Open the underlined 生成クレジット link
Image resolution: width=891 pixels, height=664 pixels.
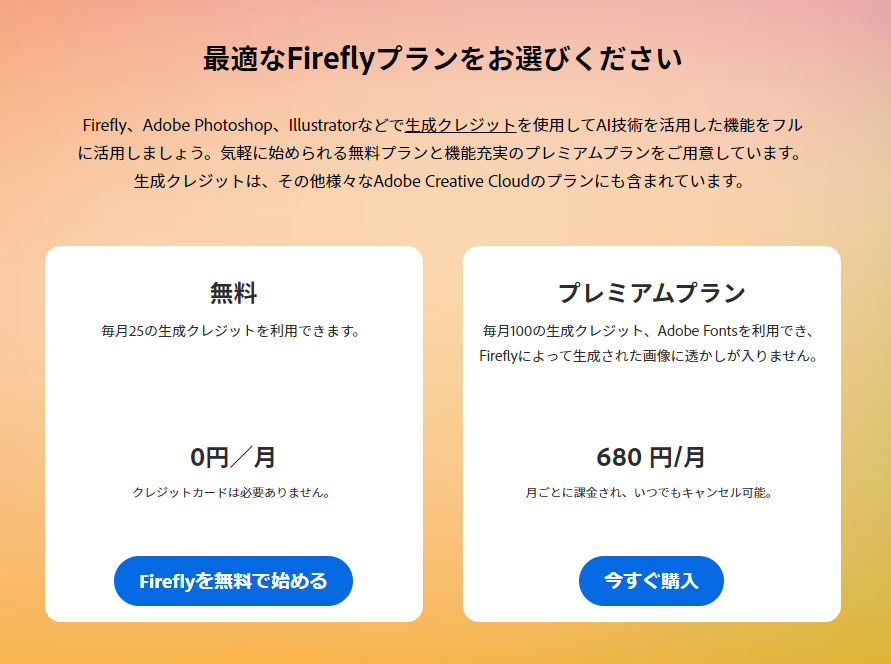[460, 125]
